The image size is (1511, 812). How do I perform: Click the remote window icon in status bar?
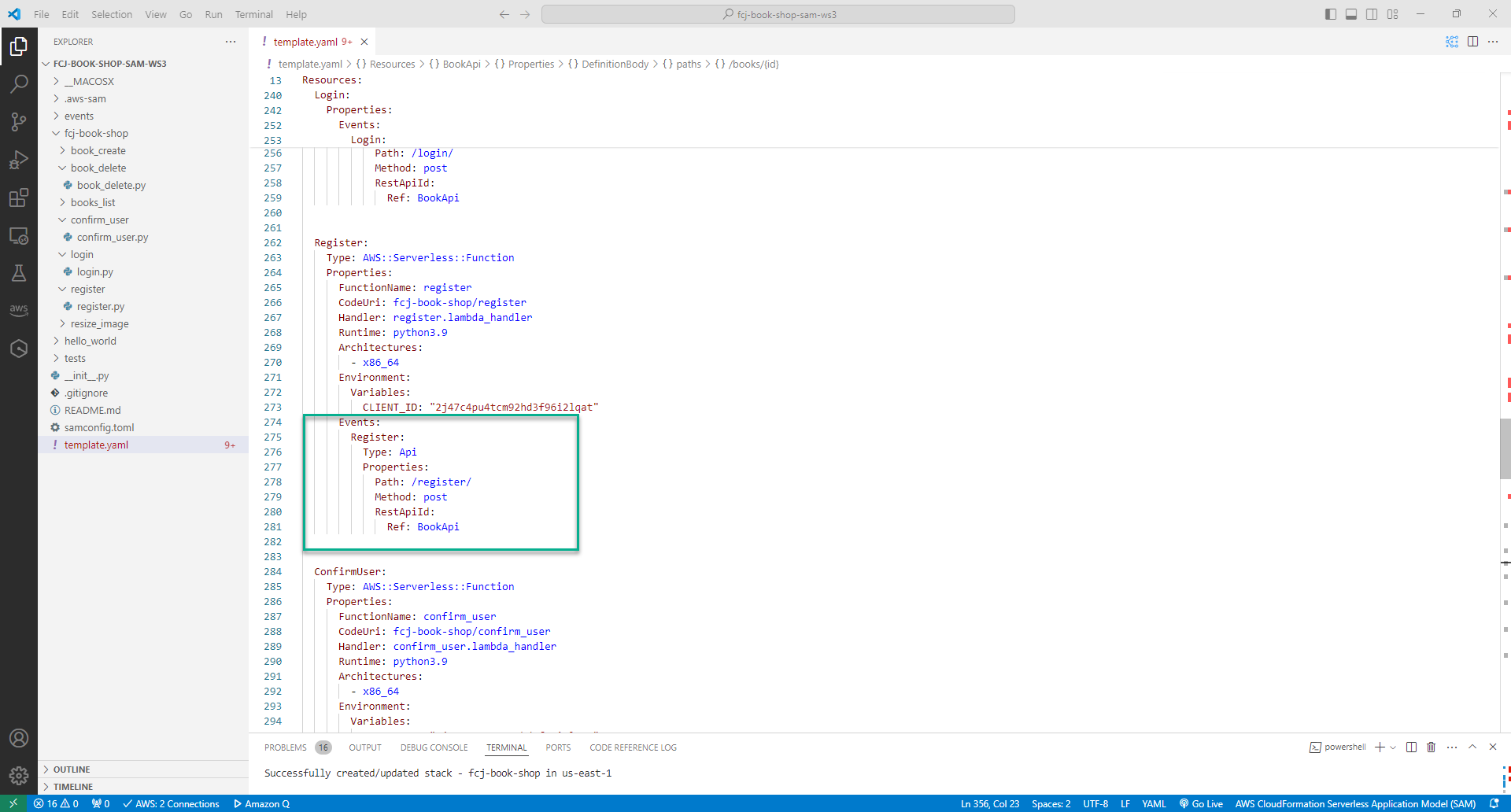coord(13,803)
